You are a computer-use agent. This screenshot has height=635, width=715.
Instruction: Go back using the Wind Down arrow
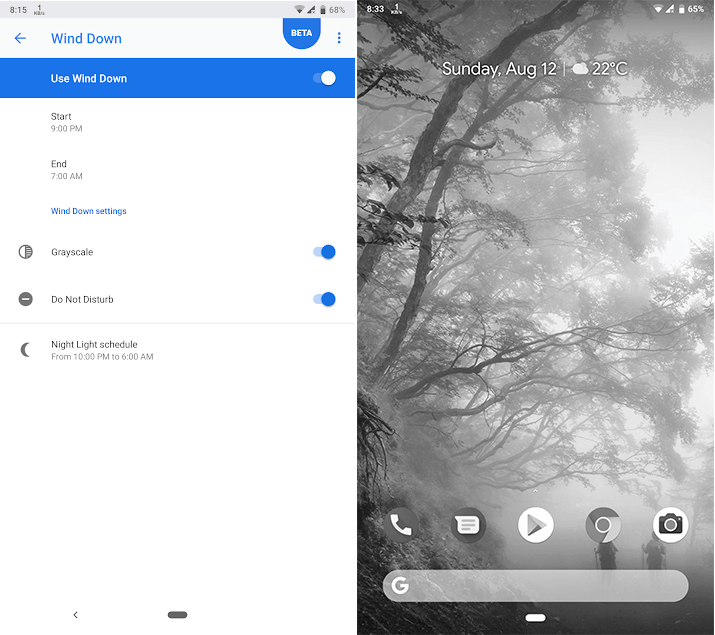(x=20, y=38)
